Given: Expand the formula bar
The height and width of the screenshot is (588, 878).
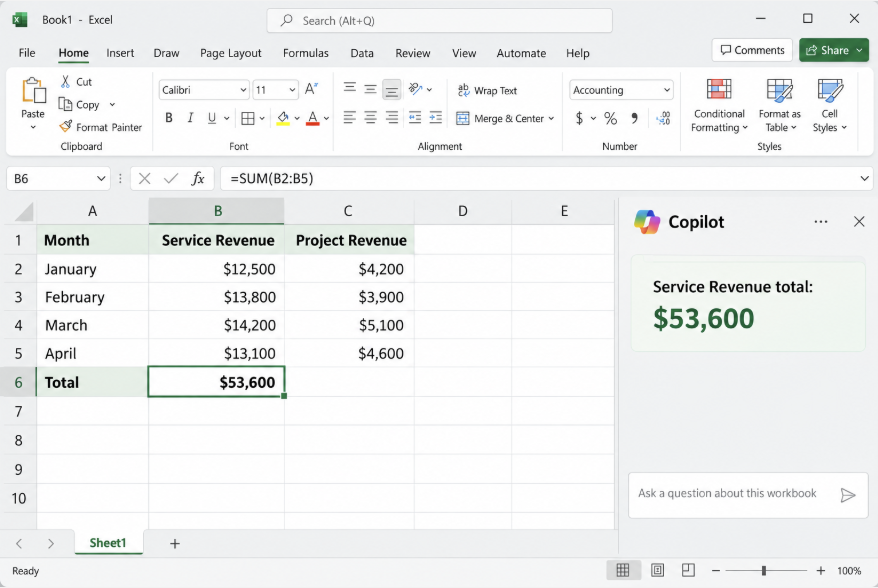Looking at the screenshot, I should click(x=865, y=179).
